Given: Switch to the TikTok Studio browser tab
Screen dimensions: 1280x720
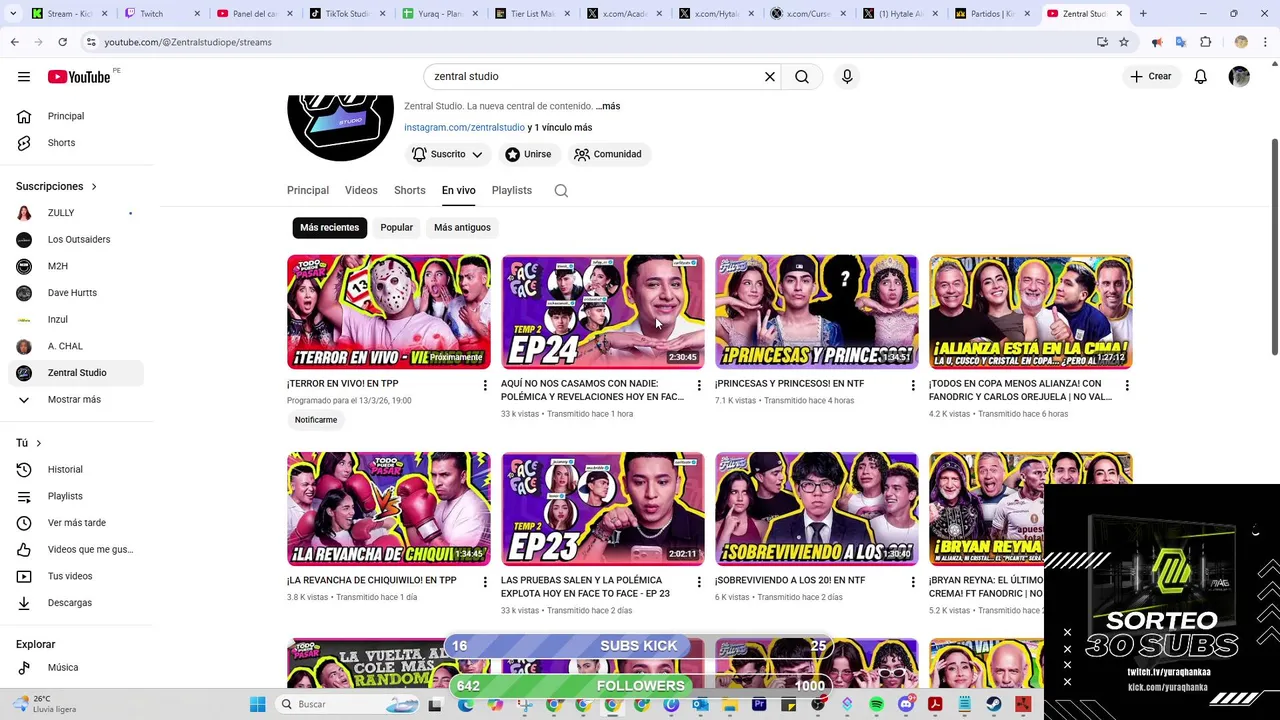Looking at the screenshot, I should coord(346,14).
